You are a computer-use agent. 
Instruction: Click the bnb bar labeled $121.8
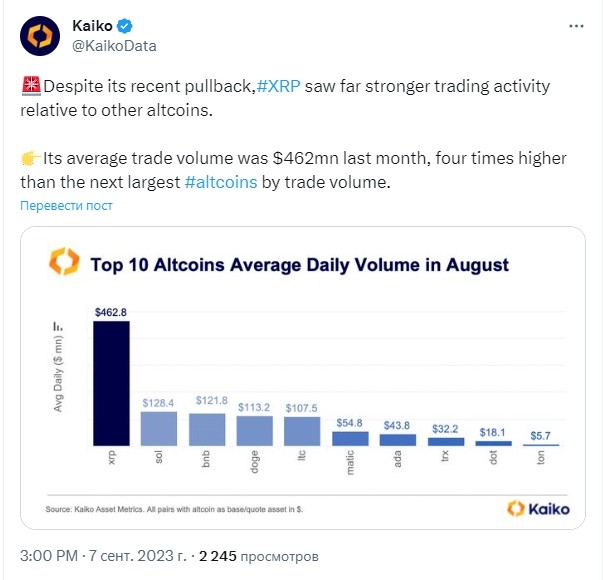pyautogui.click(x=207, y=429)
